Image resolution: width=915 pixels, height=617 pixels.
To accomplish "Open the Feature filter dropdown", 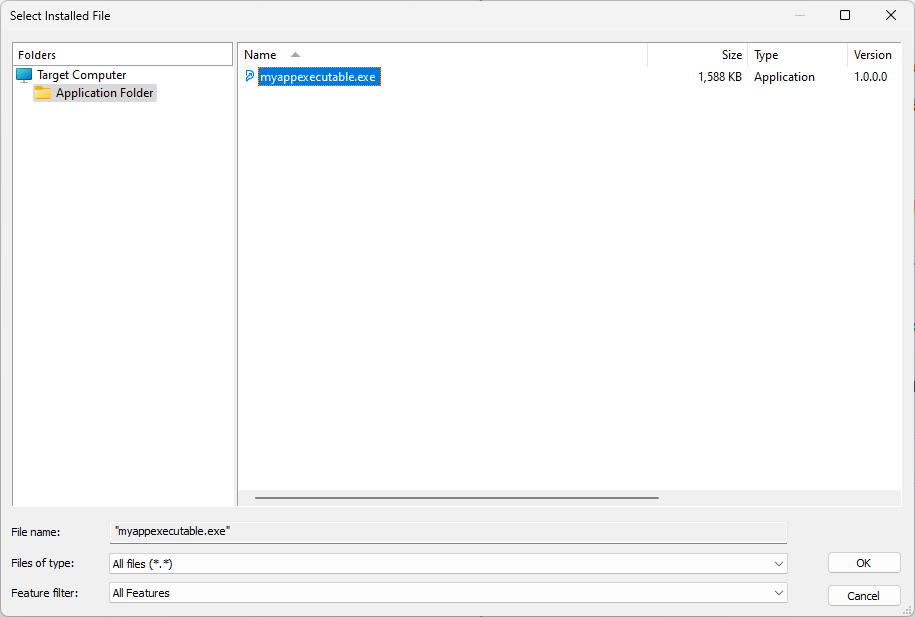I will [x=448, y=593].
